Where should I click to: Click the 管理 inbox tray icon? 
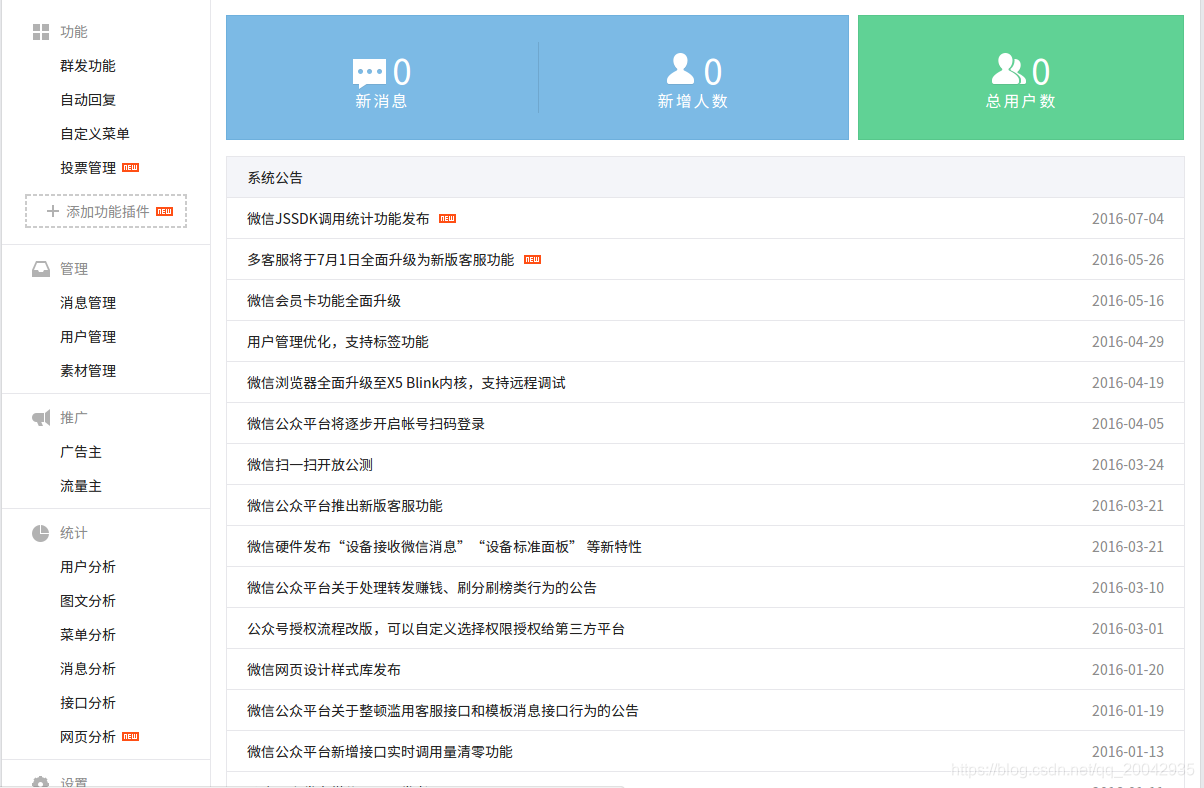pos(41,269)
